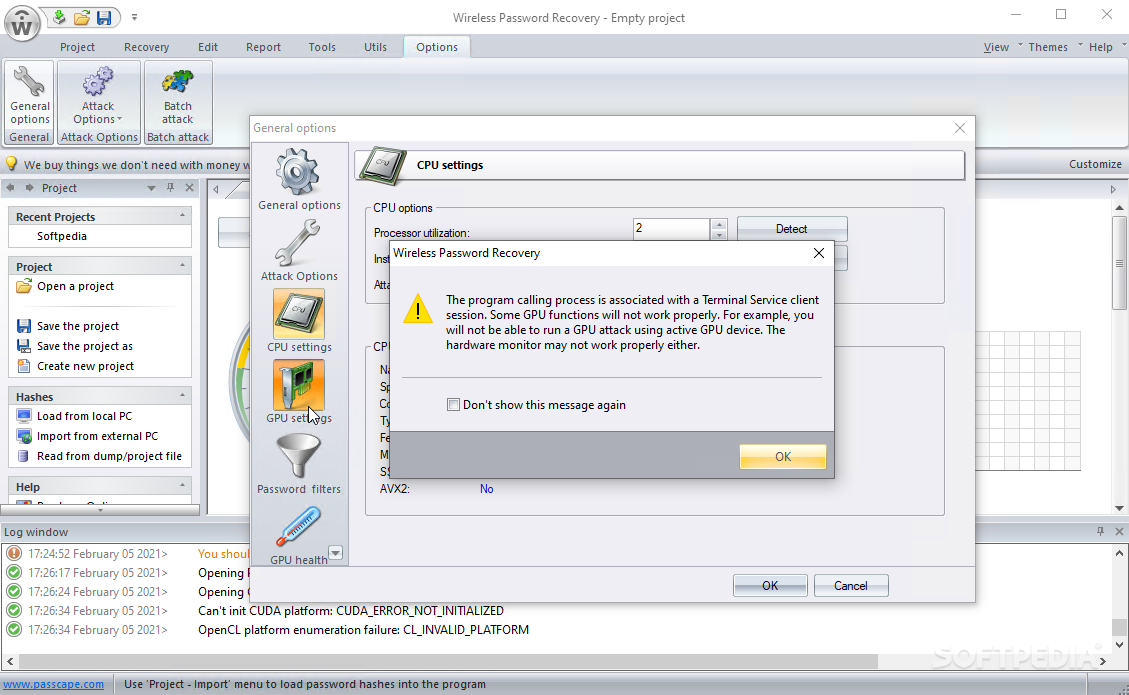
Task: Click the Processor utilization value field
Action: [671, 228]
